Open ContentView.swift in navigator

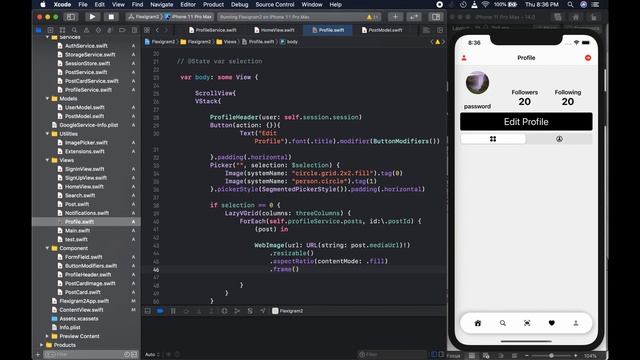tap(81, 310)
